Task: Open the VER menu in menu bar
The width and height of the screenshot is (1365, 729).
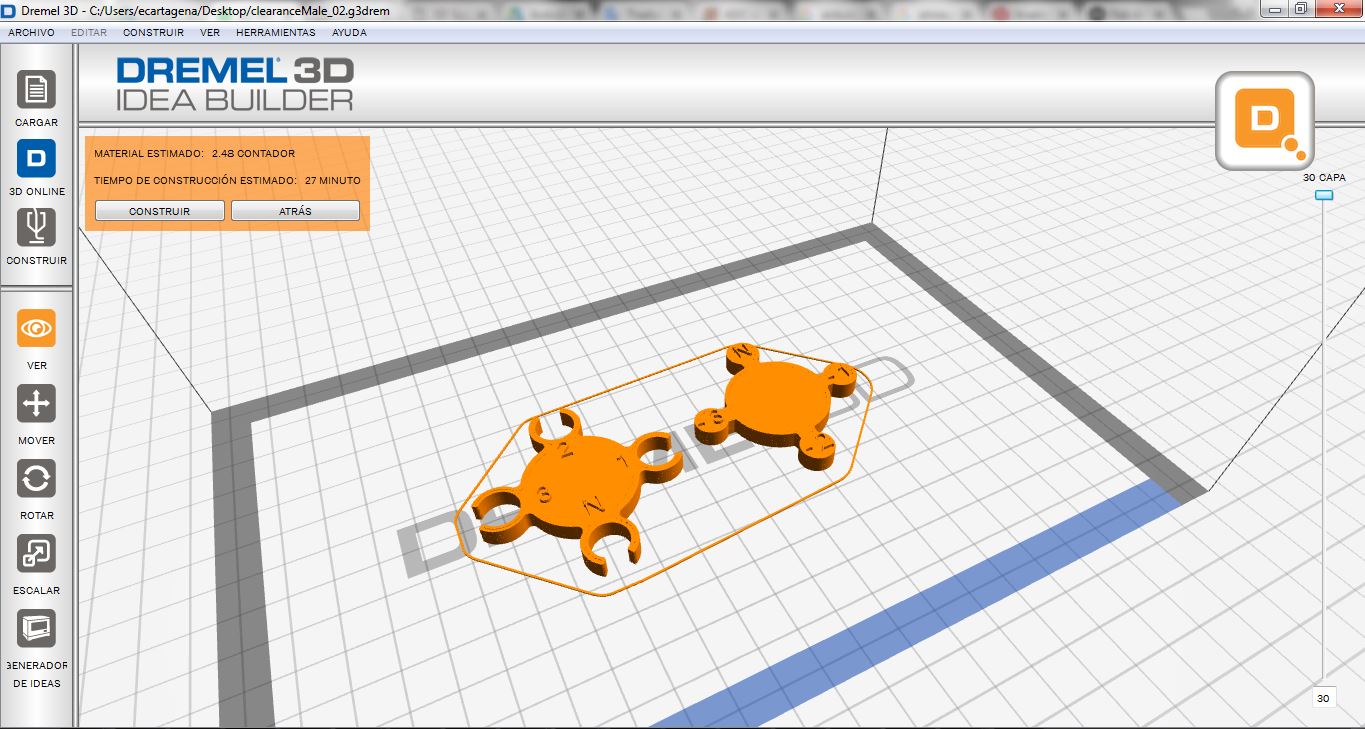Action: (210, 32)
